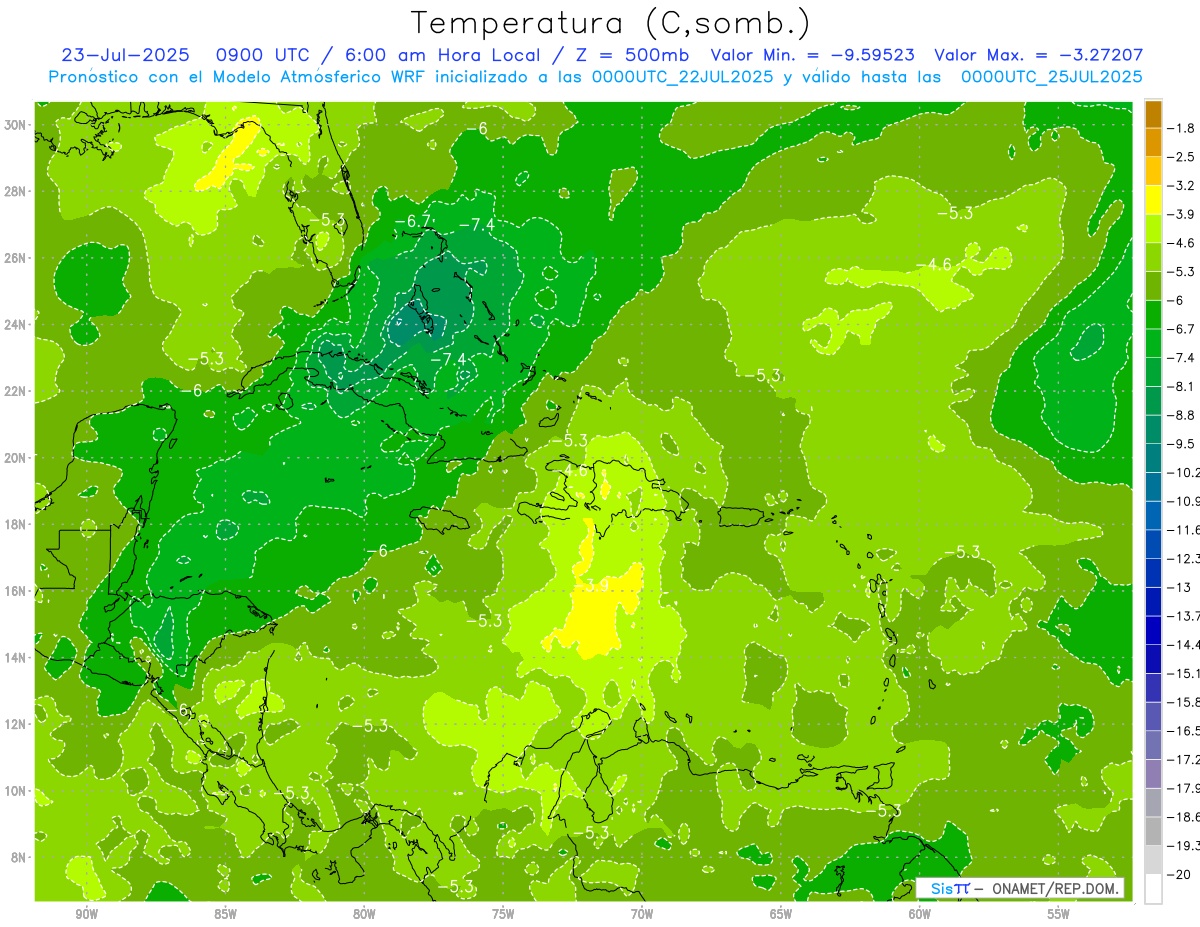Screen dimensions: 1200x927
Task: Click the "6:00 am Hora Local" text
Action: [444, 56]
